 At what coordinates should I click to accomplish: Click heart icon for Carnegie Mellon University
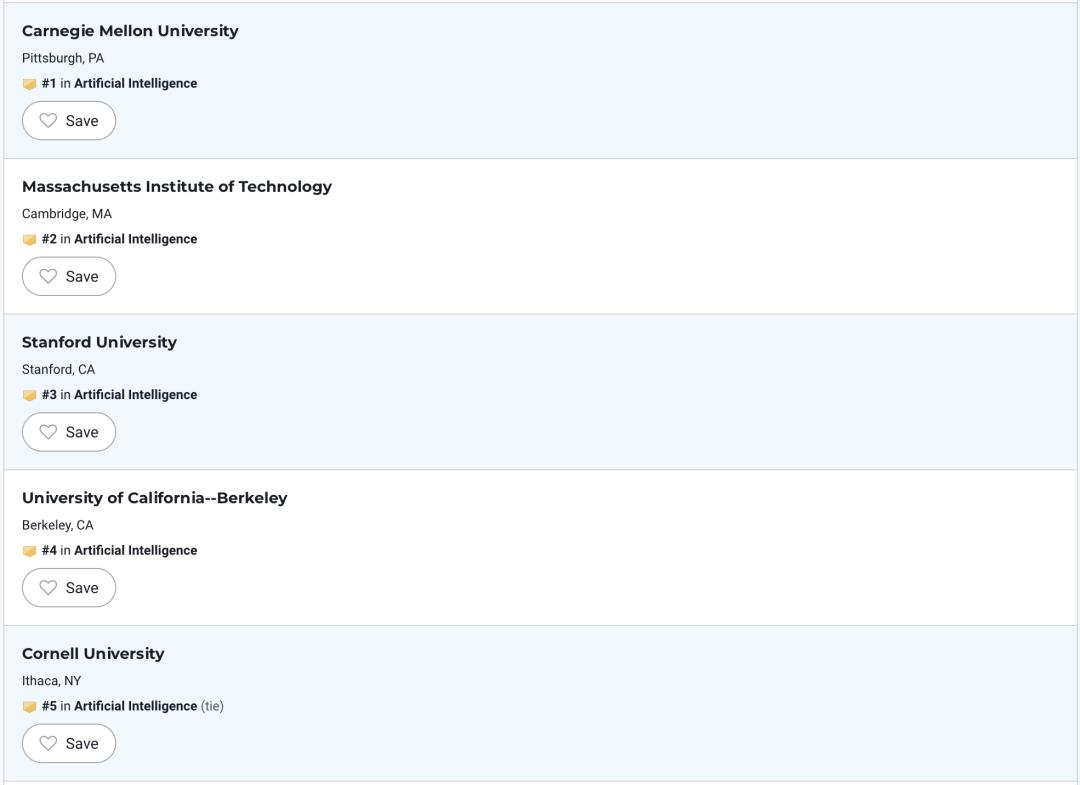tap(48, 121)
